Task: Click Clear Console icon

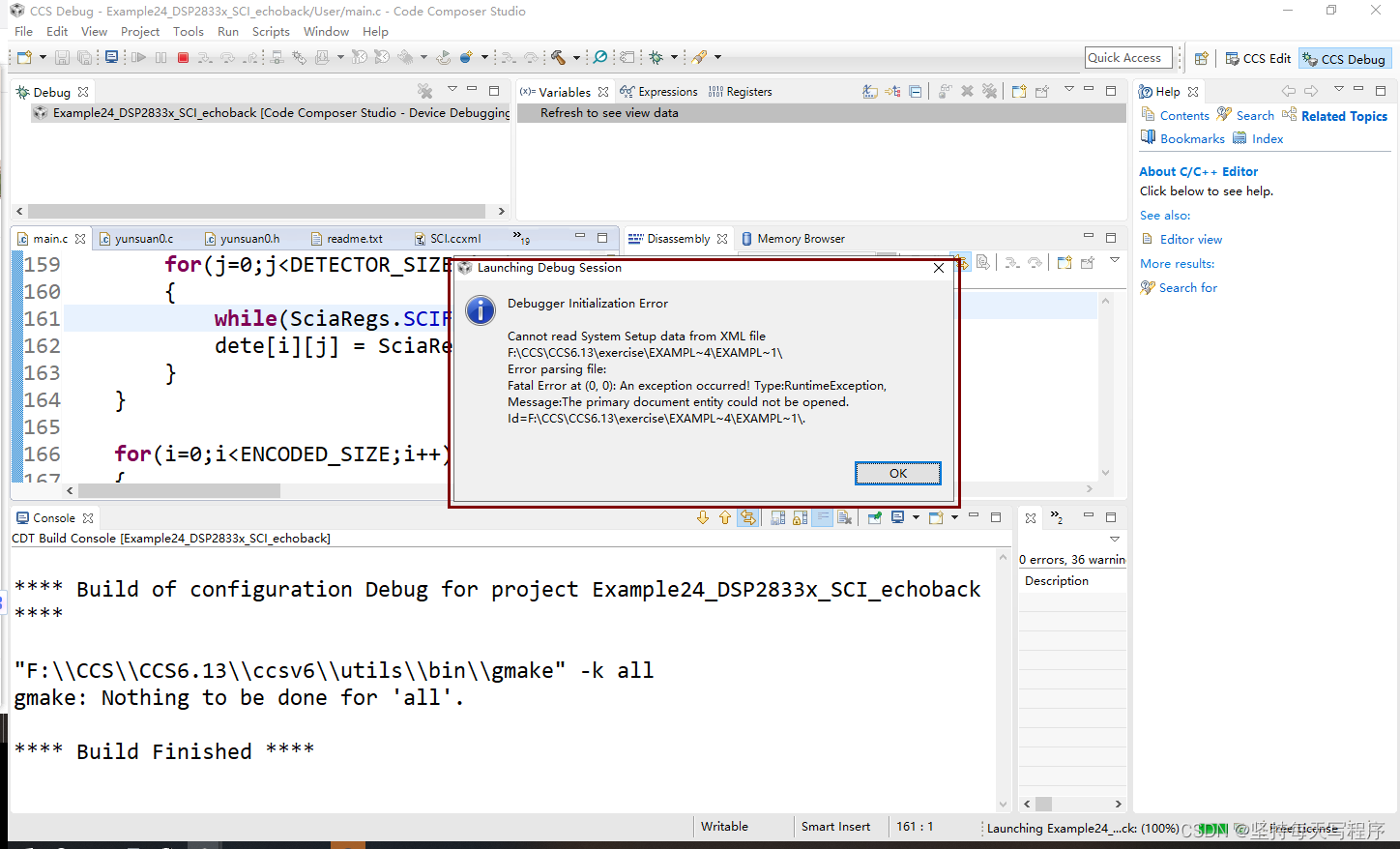Action: tap(845, 517)
